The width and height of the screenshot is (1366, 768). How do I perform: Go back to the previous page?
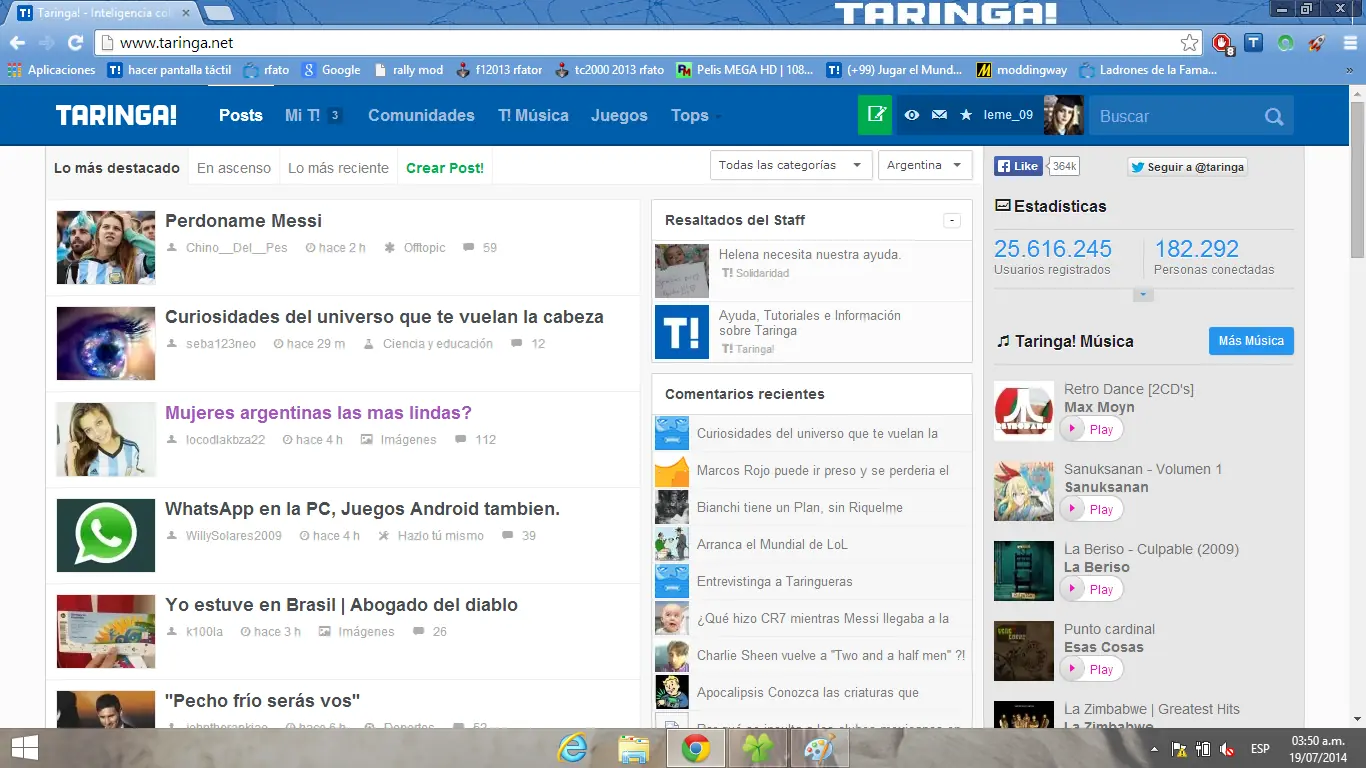click(17, 43)
